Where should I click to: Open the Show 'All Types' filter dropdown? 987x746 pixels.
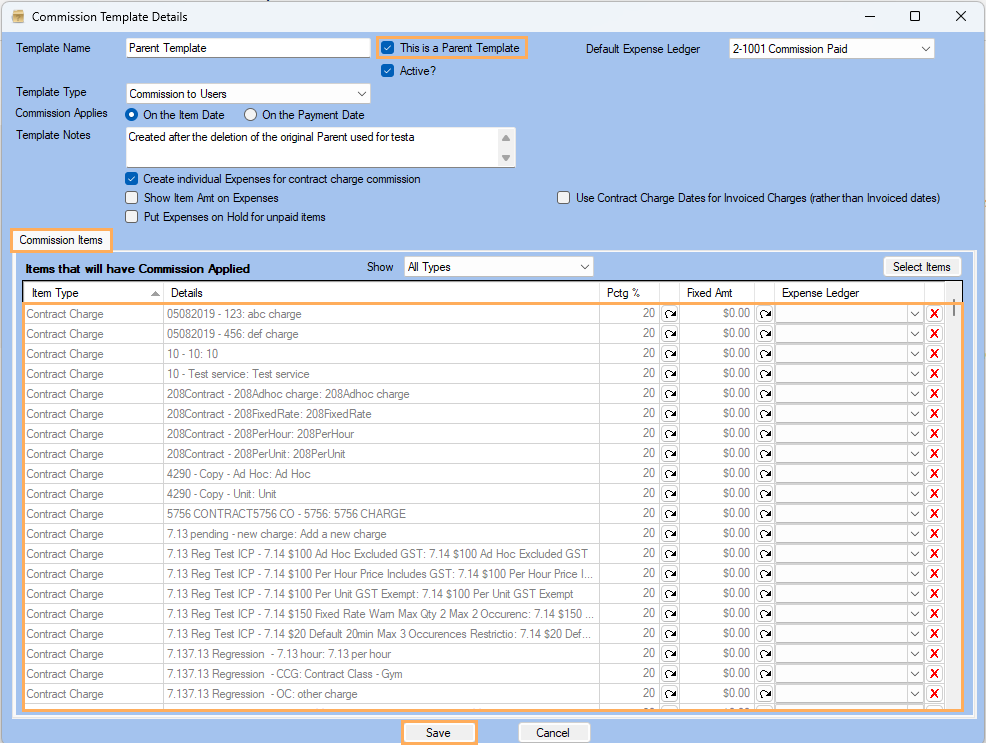tap(584, 267)
